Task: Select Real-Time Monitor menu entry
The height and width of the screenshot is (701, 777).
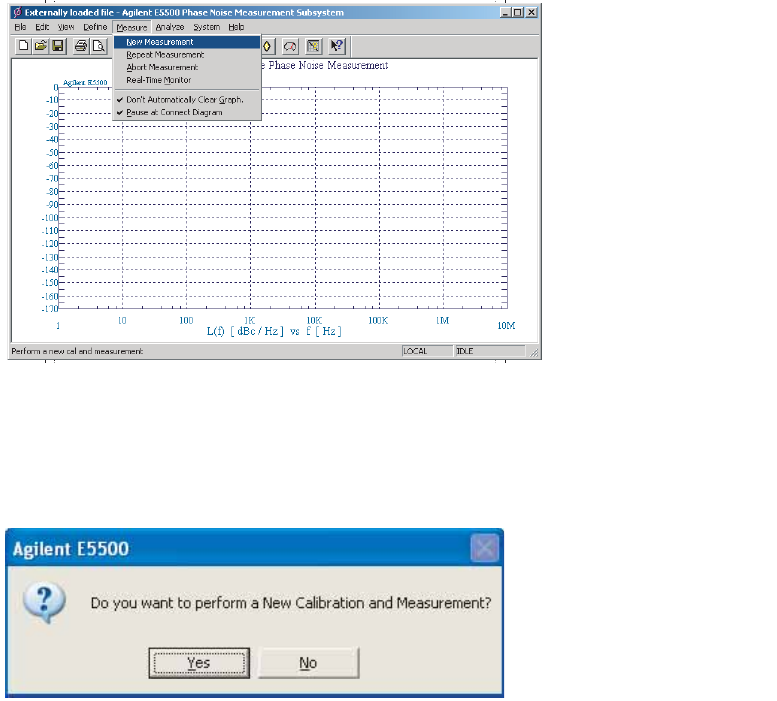Action: click(187, 80)
